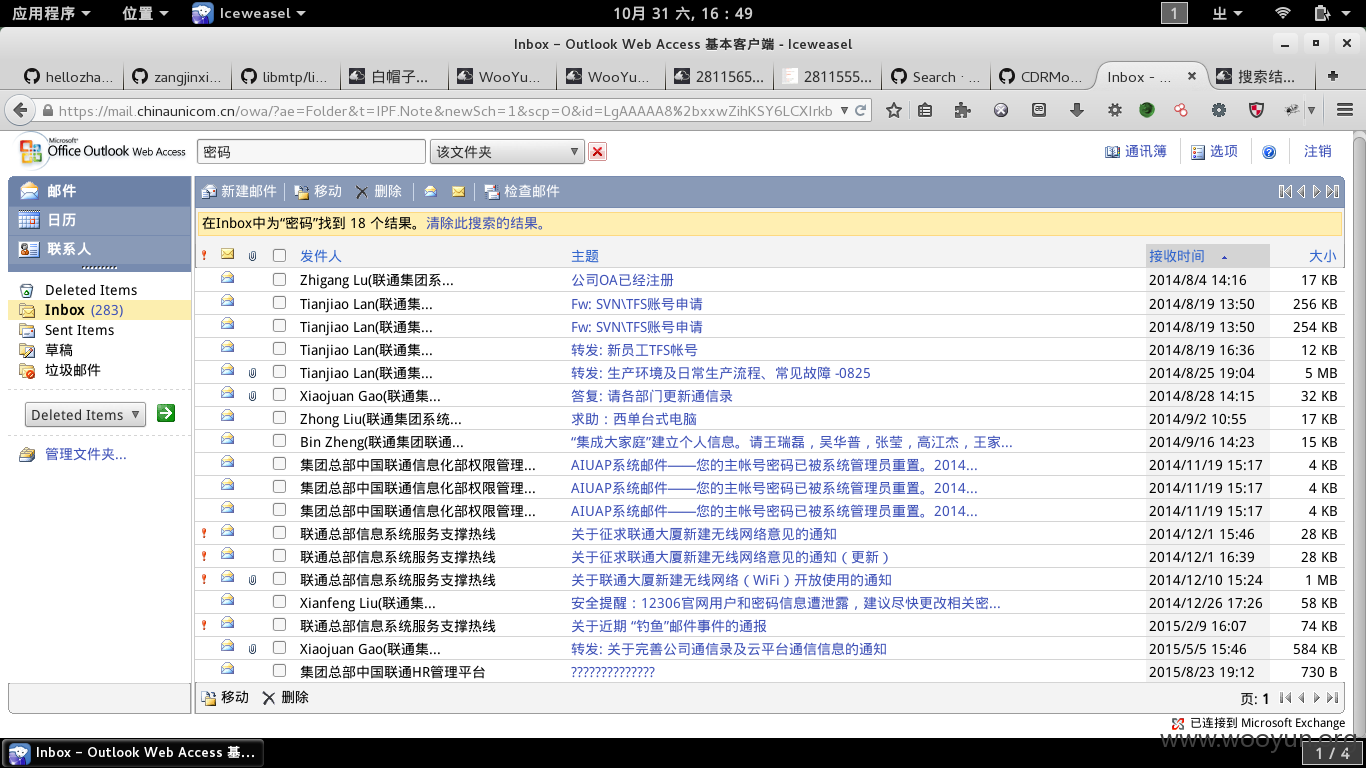
Task: Click the 移动 move button in top toolbar
Action: pyautogui.click(x=318, y=191)
